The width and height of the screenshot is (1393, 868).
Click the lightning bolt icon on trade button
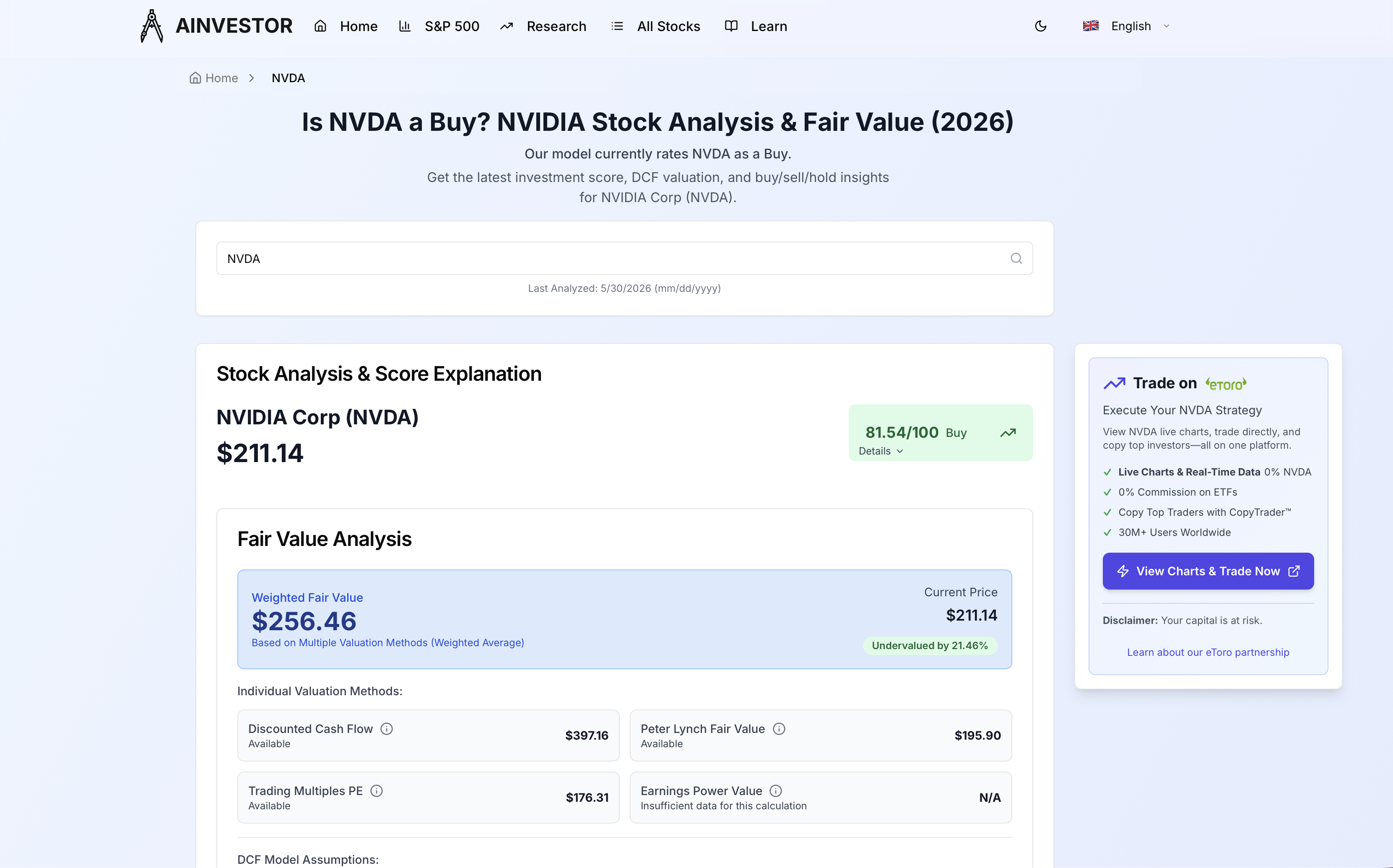(1123, 571)
